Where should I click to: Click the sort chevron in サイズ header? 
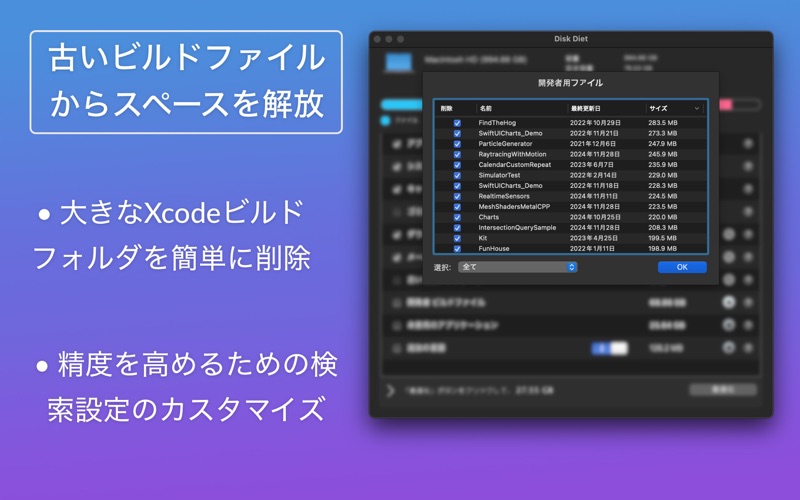pos(696,108)
